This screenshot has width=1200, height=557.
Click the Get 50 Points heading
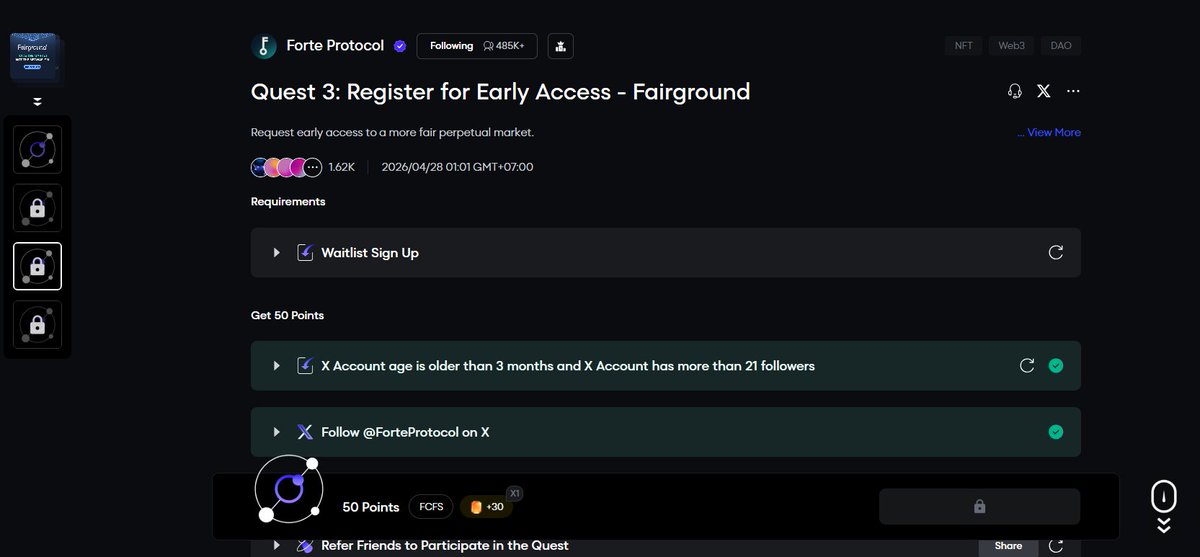(x=287, y=315)
